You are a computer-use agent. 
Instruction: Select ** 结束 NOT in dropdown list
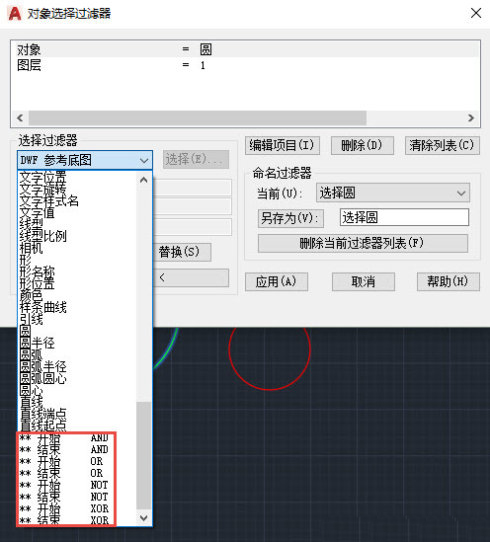point(66,497)
